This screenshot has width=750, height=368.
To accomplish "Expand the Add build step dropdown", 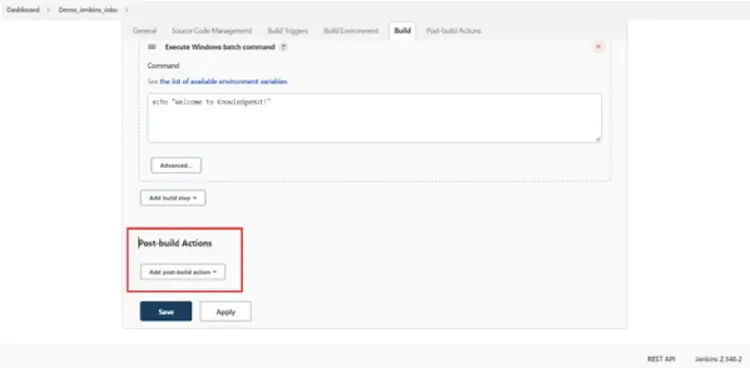I will [x=173, y=198].
